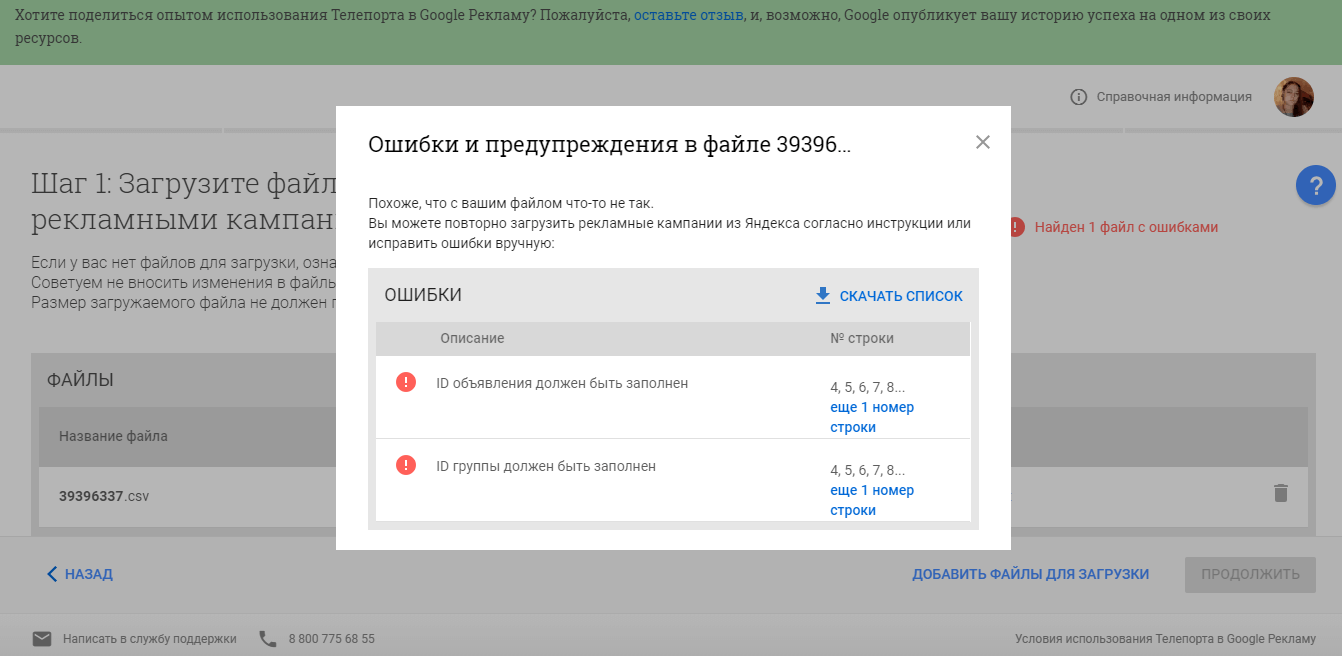Click the red error icon for ID объявления

[405, 383]
